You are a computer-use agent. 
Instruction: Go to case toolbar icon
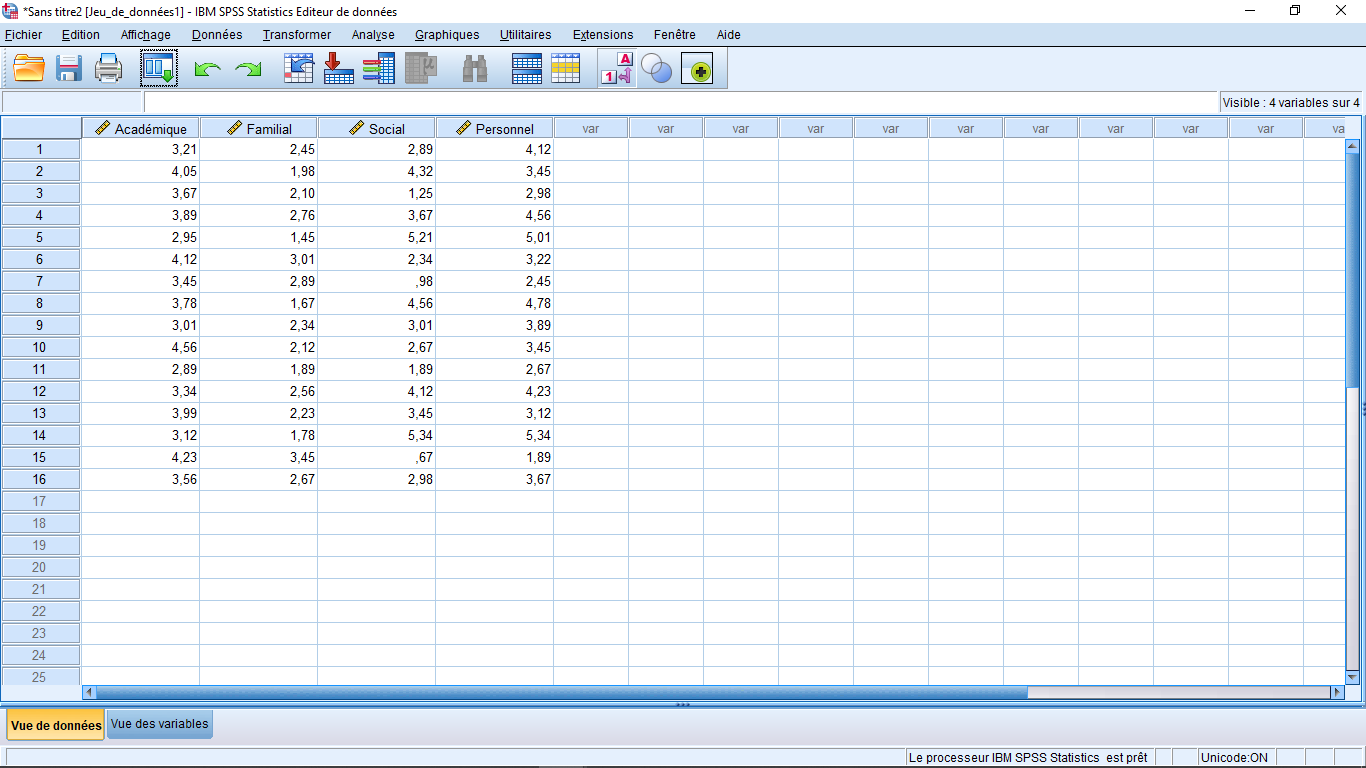(299, 69)
